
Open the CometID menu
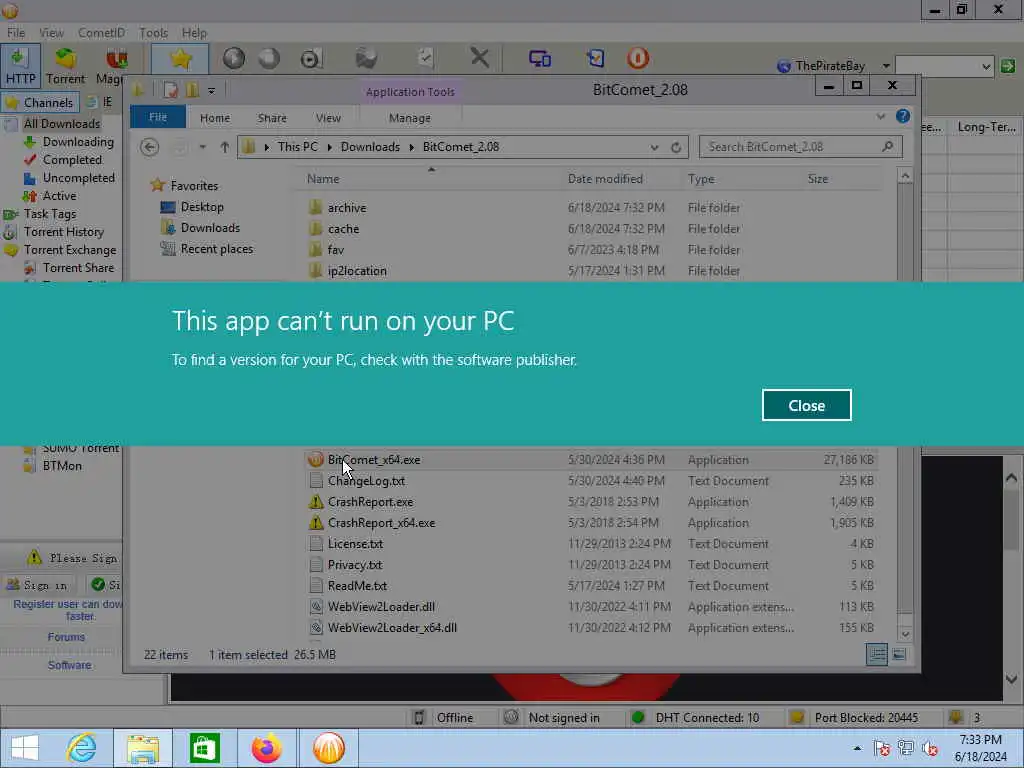pos(101,33)
